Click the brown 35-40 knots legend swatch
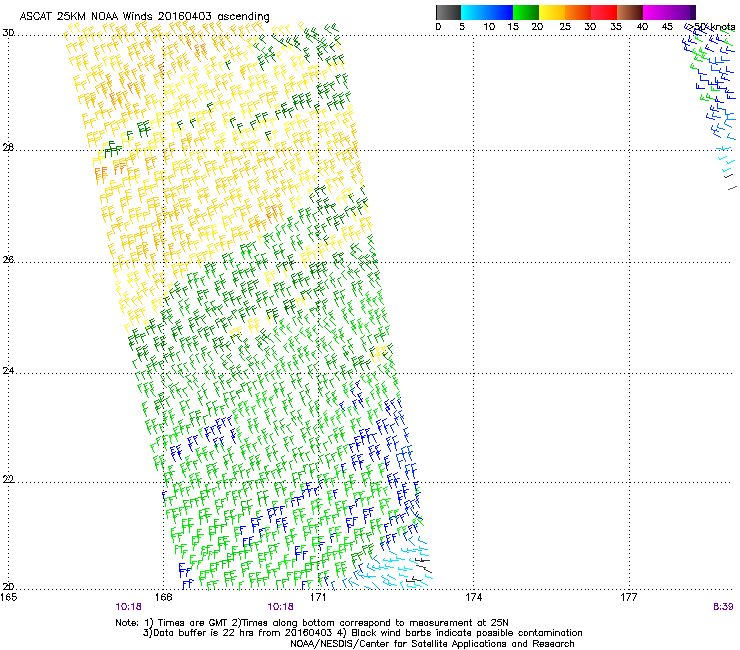 [630, 12]
